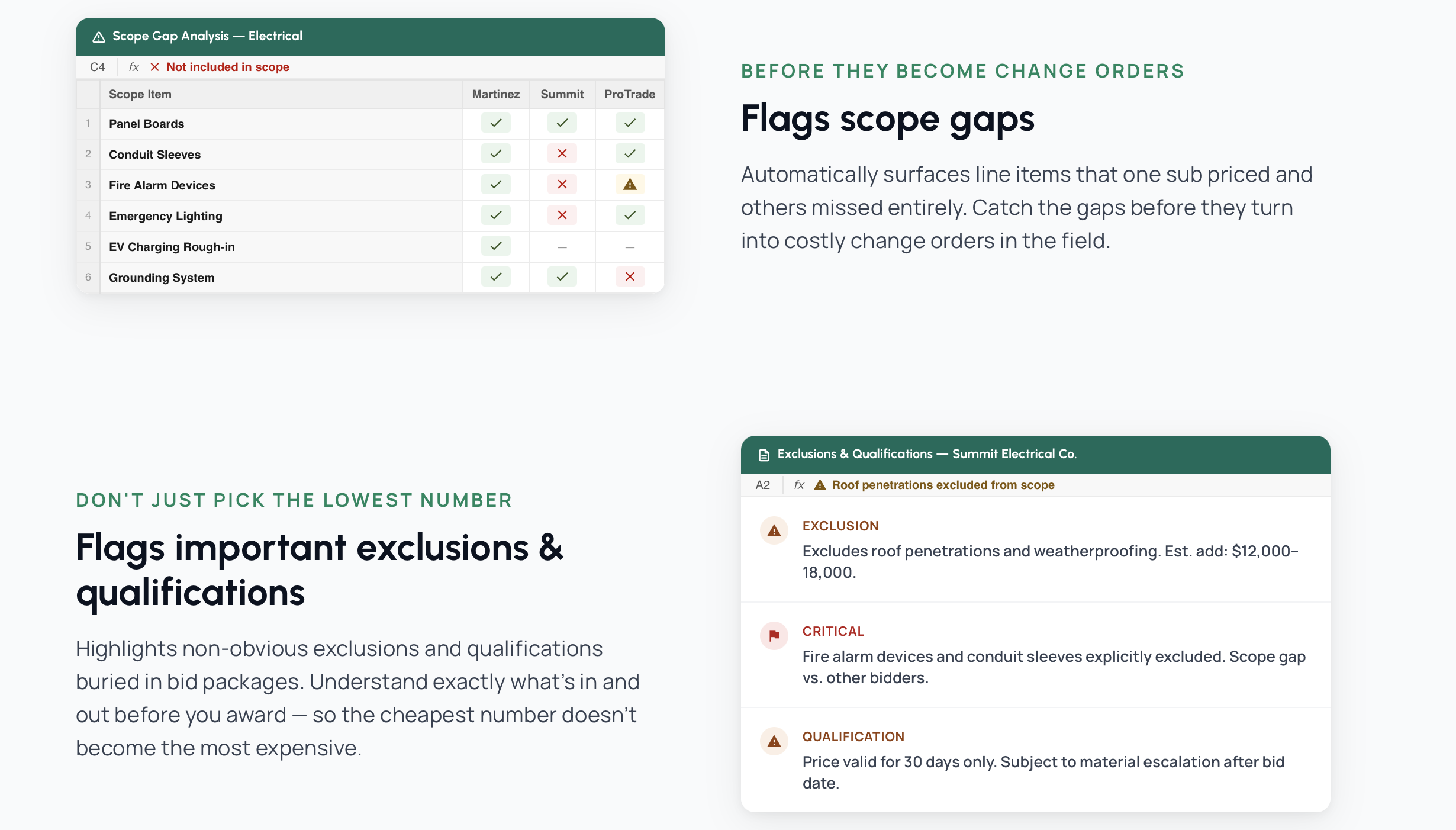Click ProTrade checkmark for Conduit Sleeves
Viewport: 1456px width, 830px height.
click(x=630, y=154)
